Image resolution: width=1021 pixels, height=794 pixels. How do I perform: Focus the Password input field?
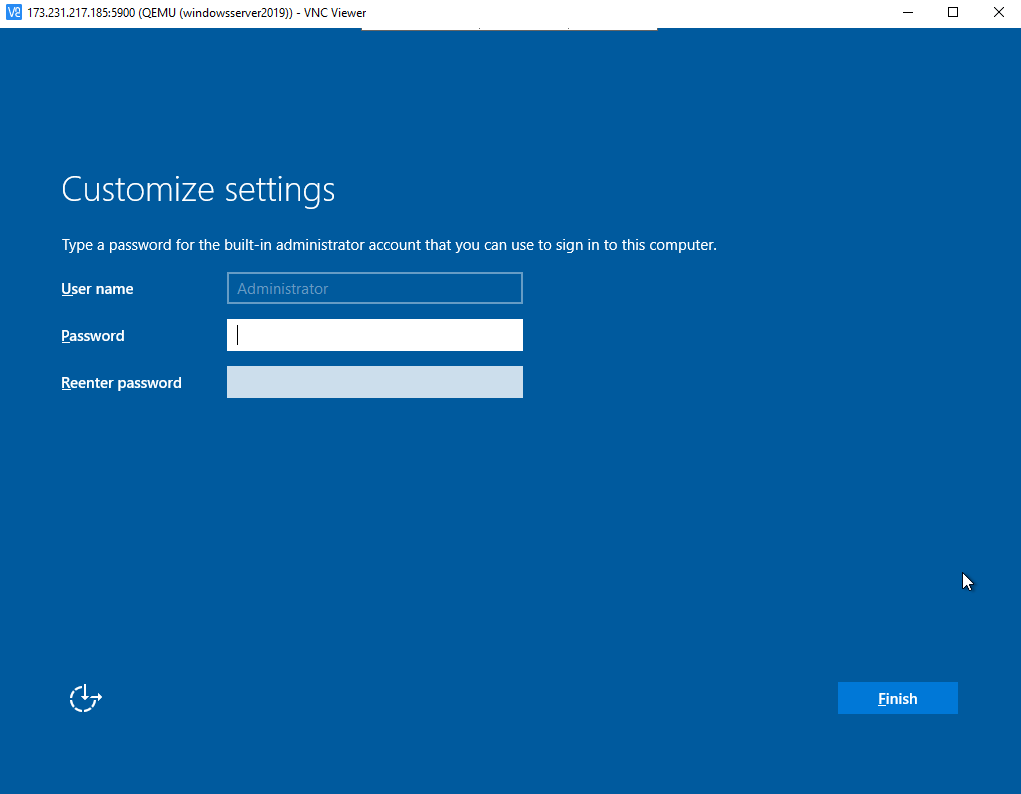(374, 335)
